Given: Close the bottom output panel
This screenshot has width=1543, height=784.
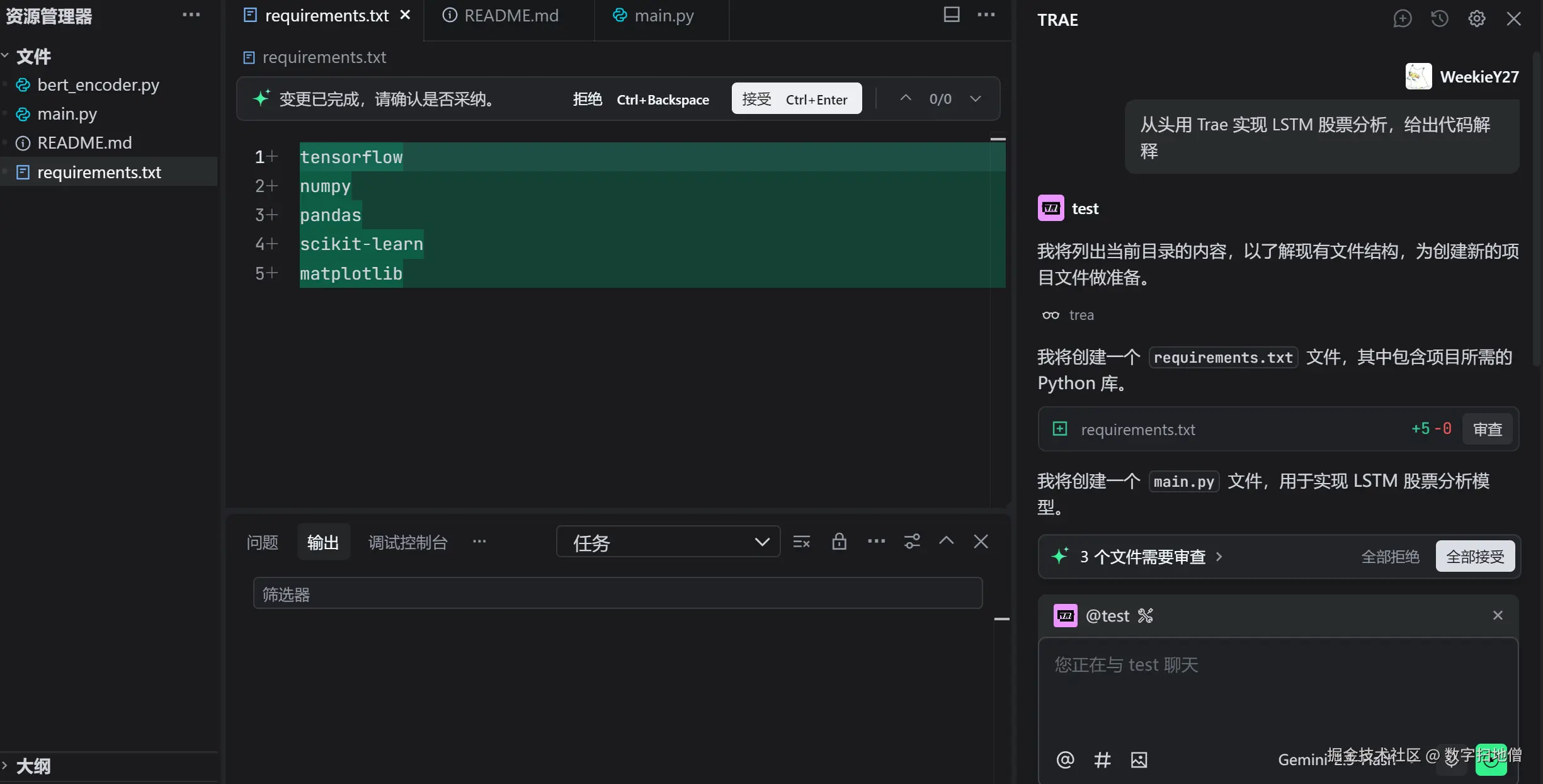Looking at the screenshot, I should (981, 542).
